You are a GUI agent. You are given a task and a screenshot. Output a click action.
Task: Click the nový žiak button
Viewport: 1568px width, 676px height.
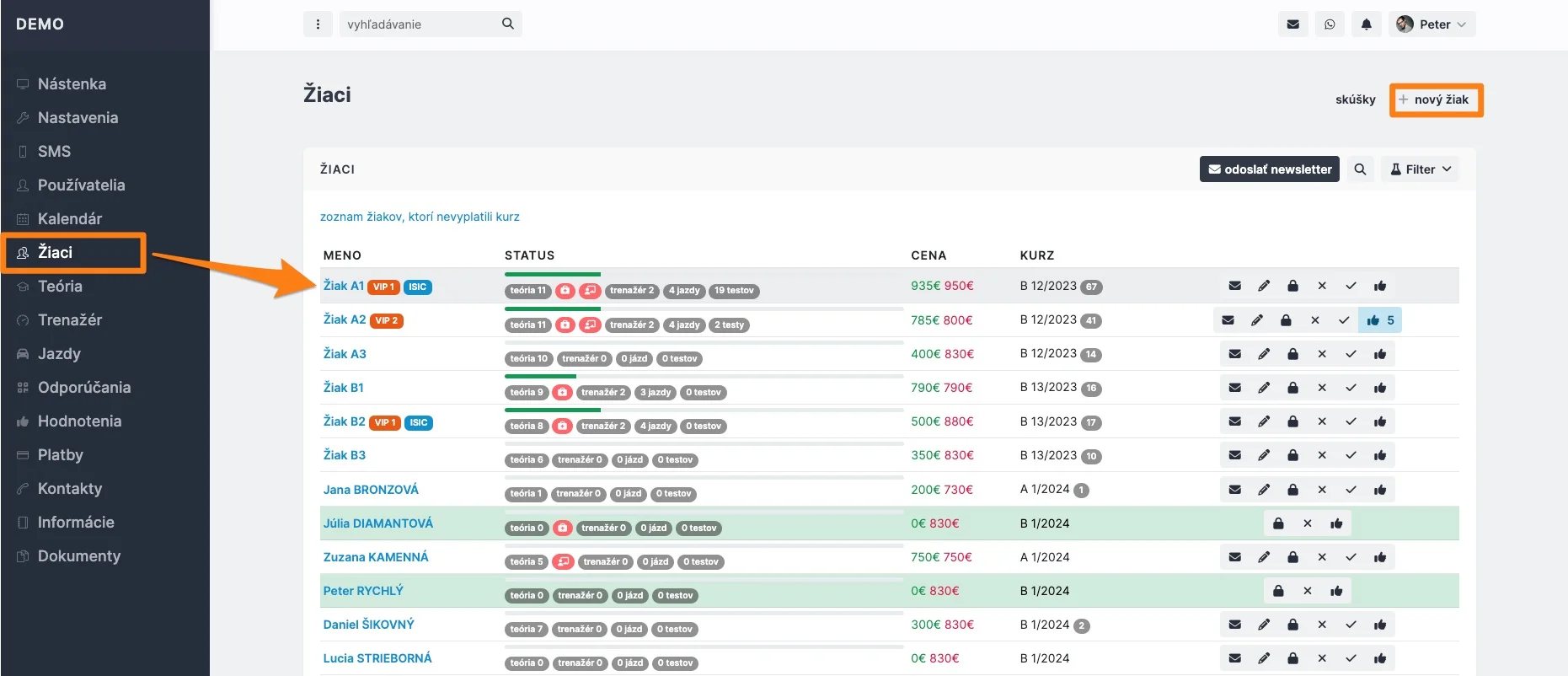point(1436,100)
